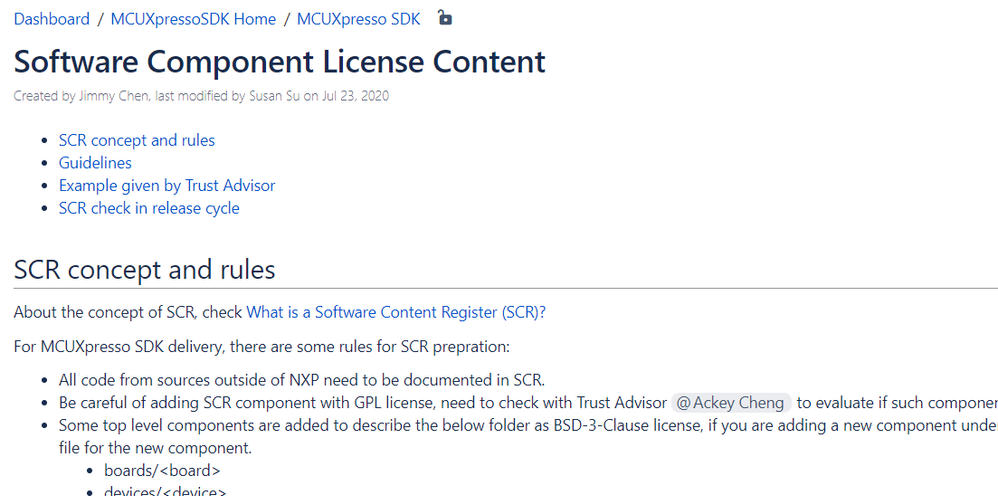Open the MCUXpressoSDK Home breadcrumb

[x=193, y=19]
